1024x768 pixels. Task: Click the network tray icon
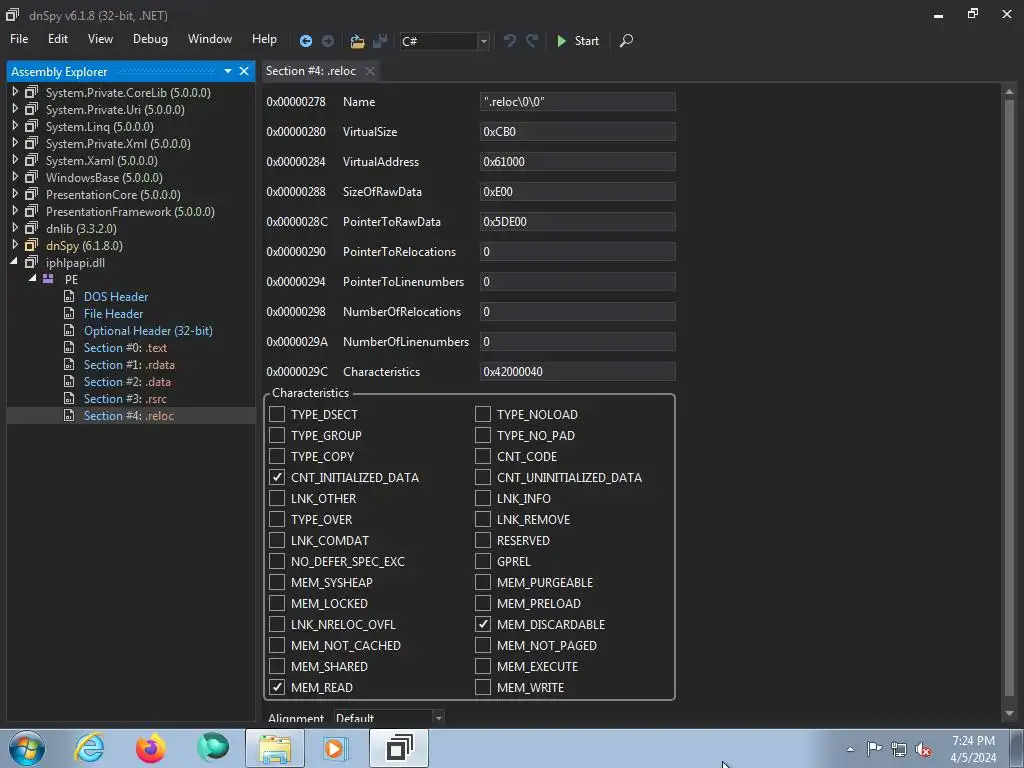899,749
